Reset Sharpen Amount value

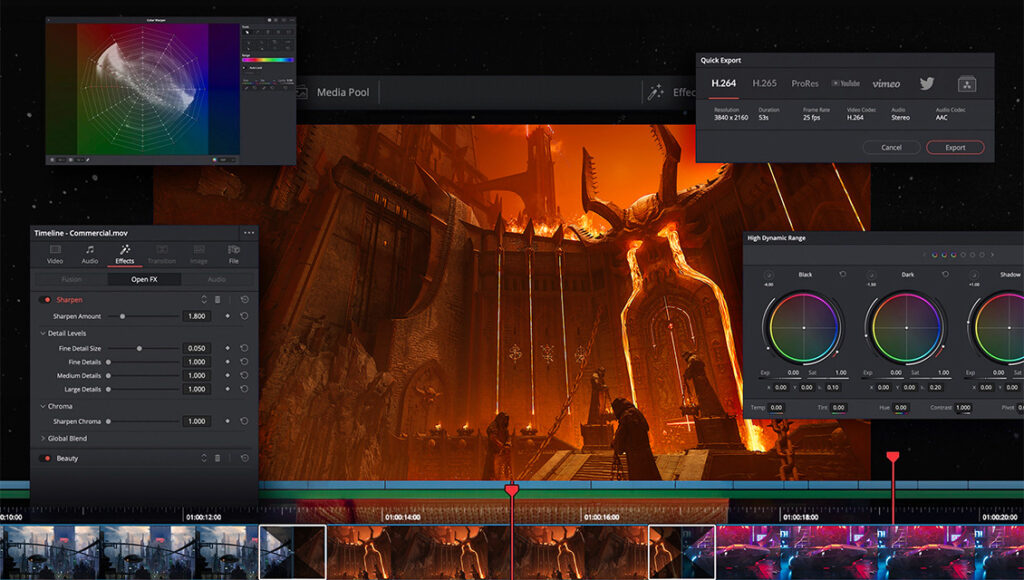(244, 316)
